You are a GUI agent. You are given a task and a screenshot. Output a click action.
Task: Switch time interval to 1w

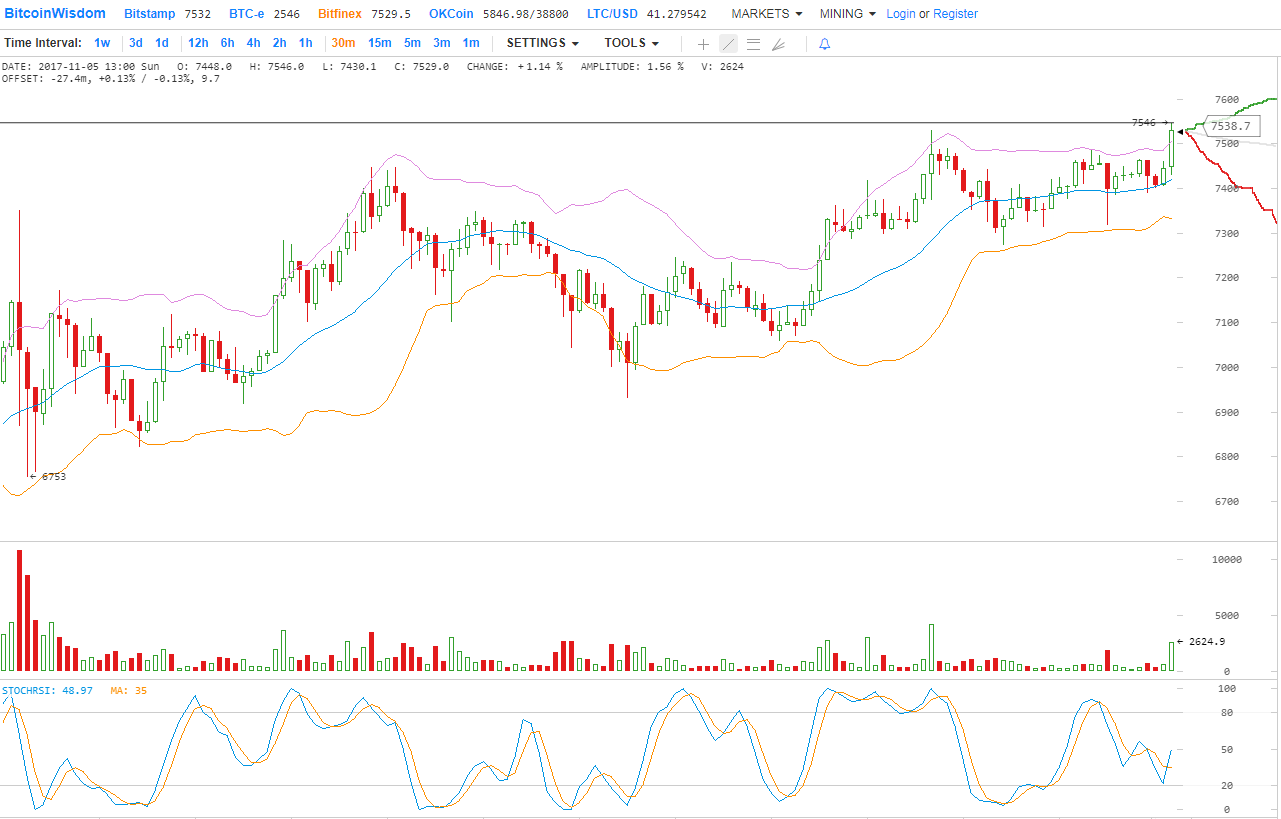(x=102, y=43)
